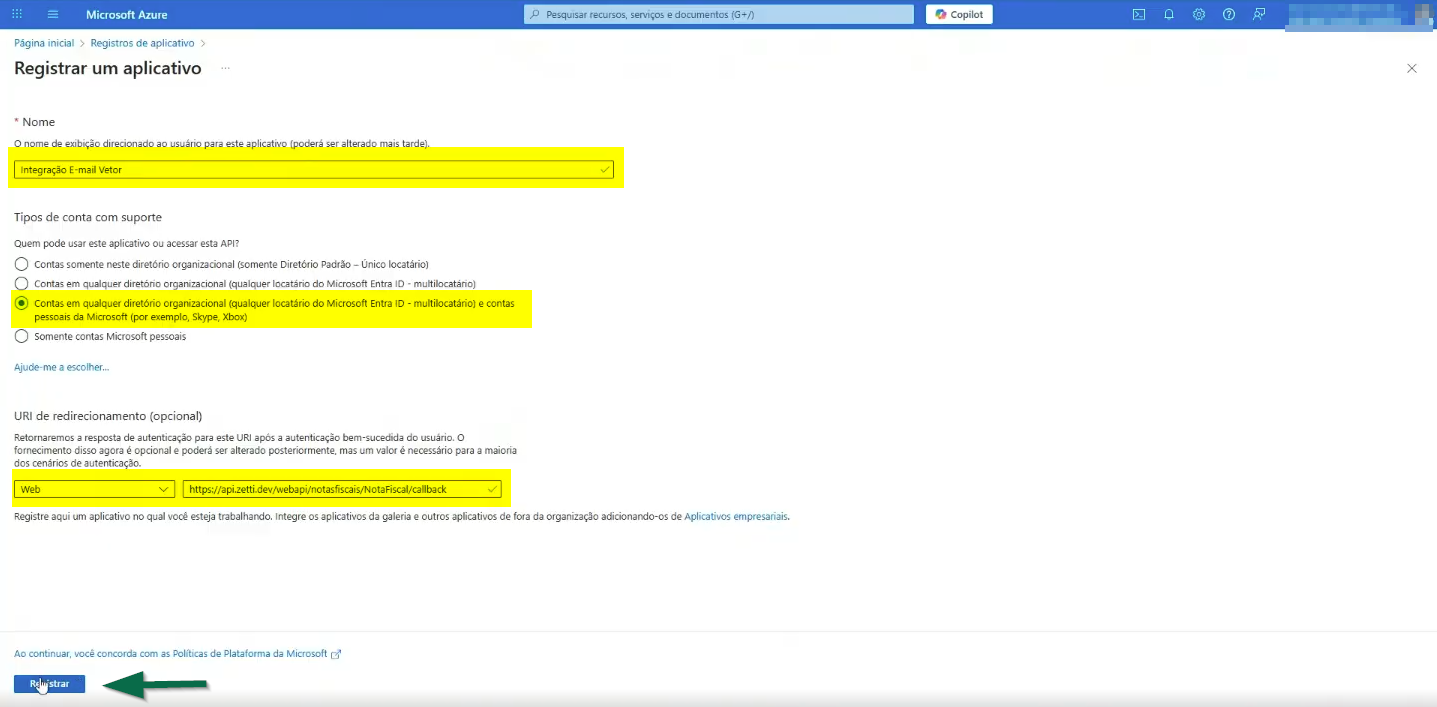This screenshot has width=1437, height=707.
Task: Go to Registros de aplicativo breadcrumb
Action: 142,43
